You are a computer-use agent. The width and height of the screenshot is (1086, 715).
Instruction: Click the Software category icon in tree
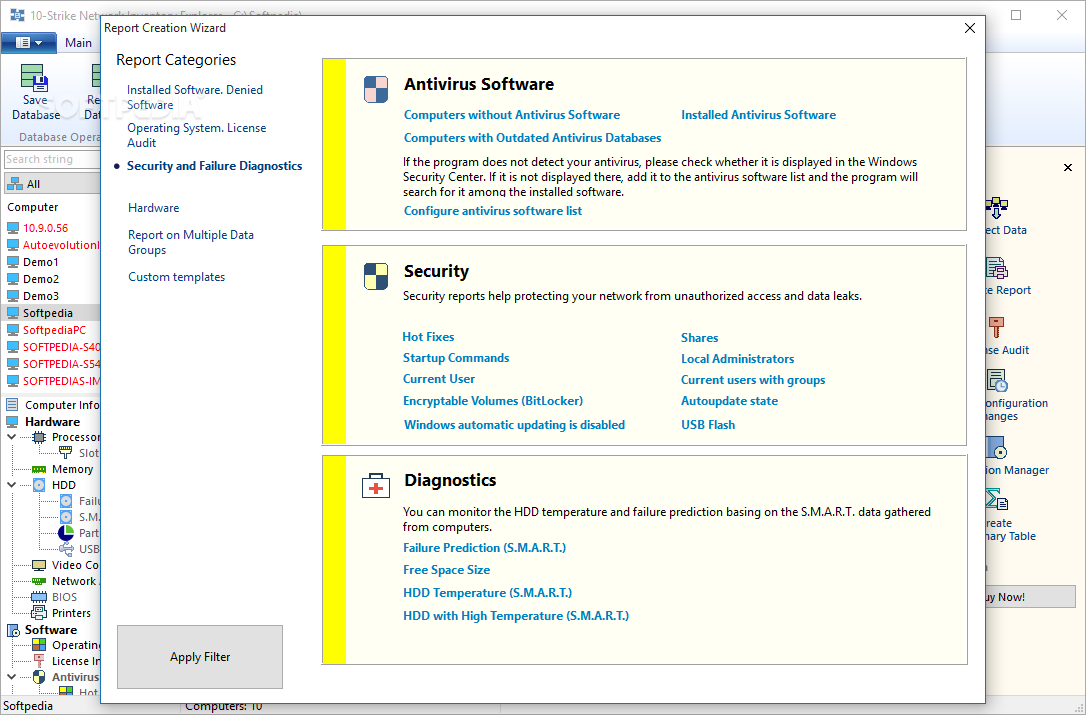click(x=13, y=630)
